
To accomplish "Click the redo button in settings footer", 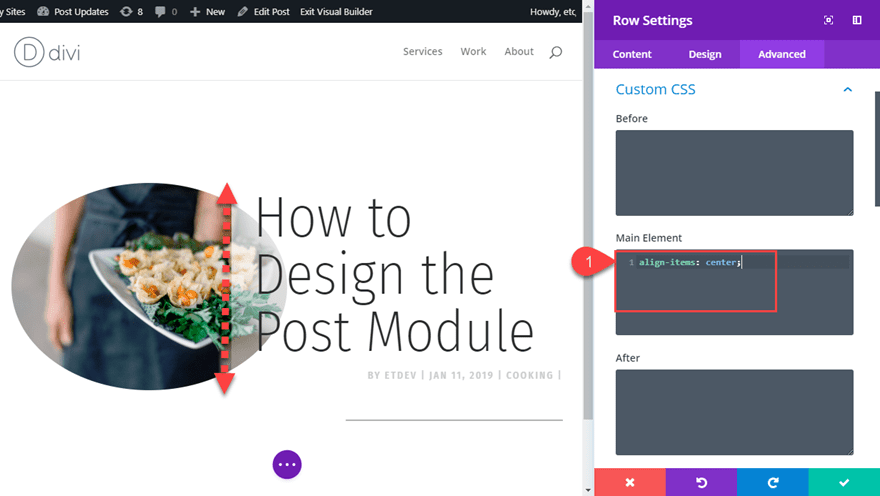I will [x=773, y=482].
